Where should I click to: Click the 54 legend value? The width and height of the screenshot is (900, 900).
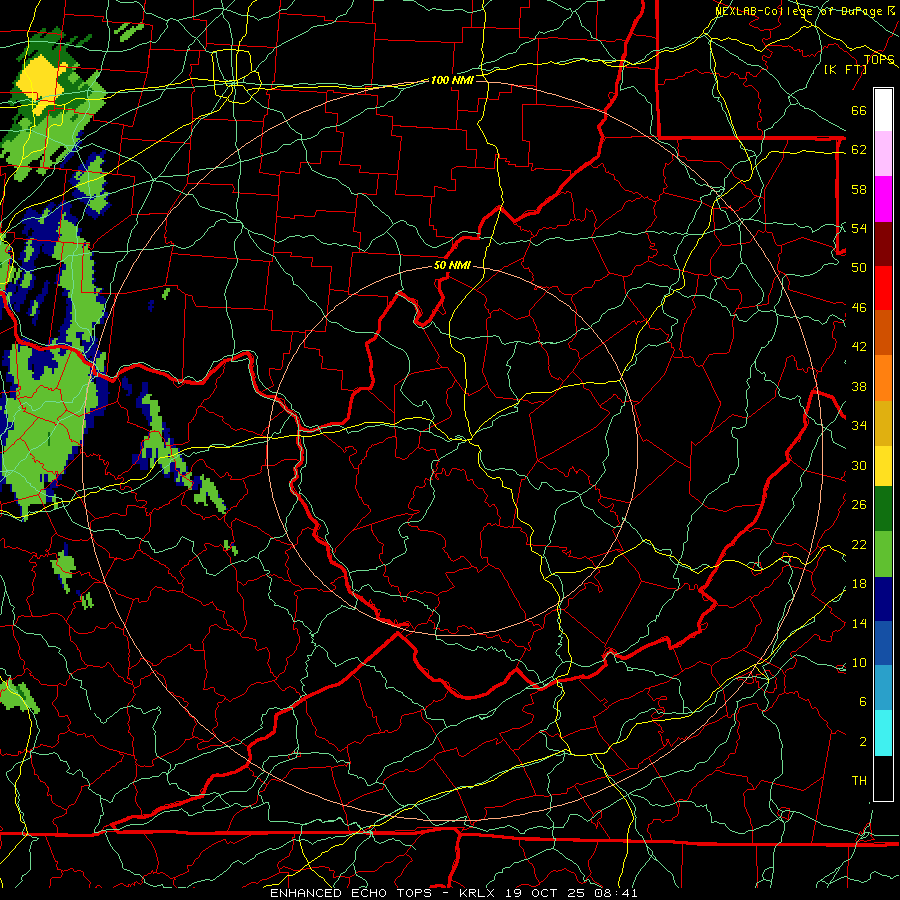tap(859, 228)
